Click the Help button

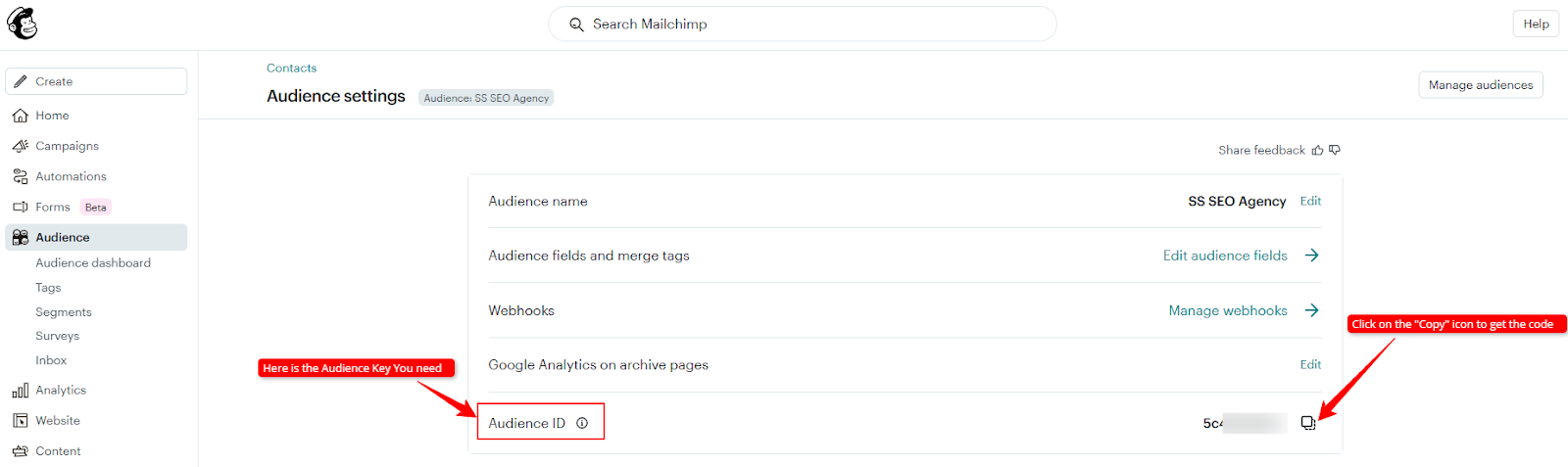[x=1536, y=24]
